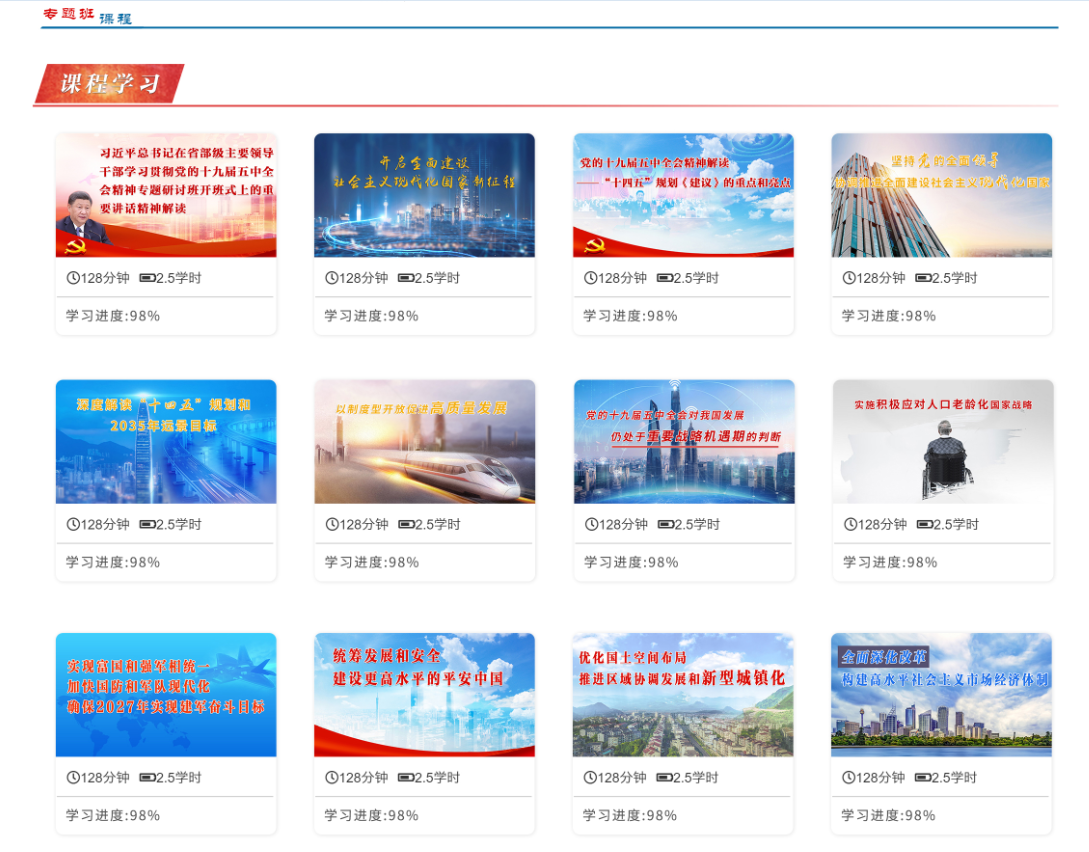The image size is (1089, 852).
Task: Open the 优化国土空间布局 course thumbnail
Action: coord(683,694)
